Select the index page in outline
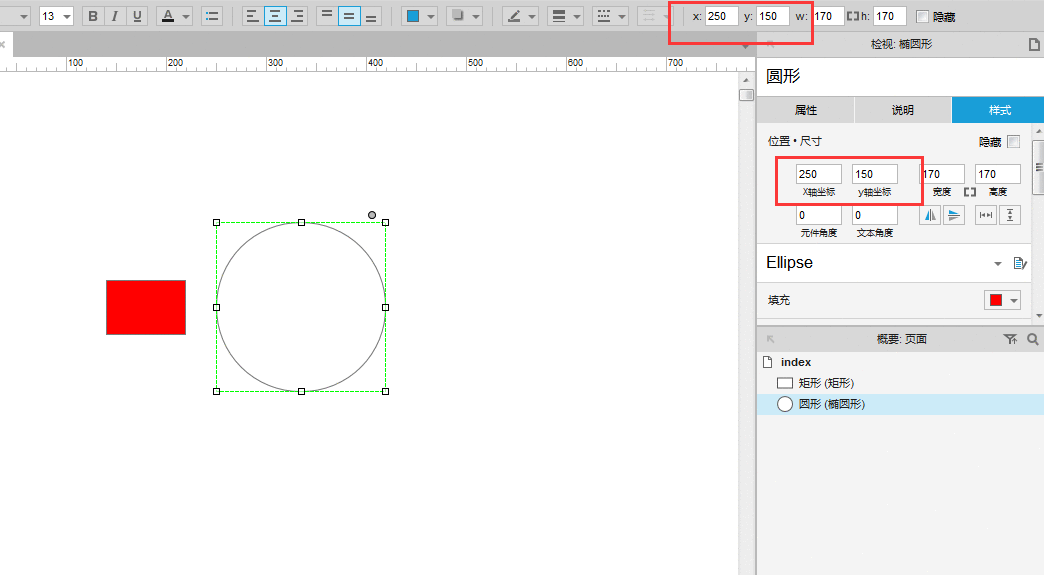Viewport: 1044px width, 575px height. pos(796,362)
